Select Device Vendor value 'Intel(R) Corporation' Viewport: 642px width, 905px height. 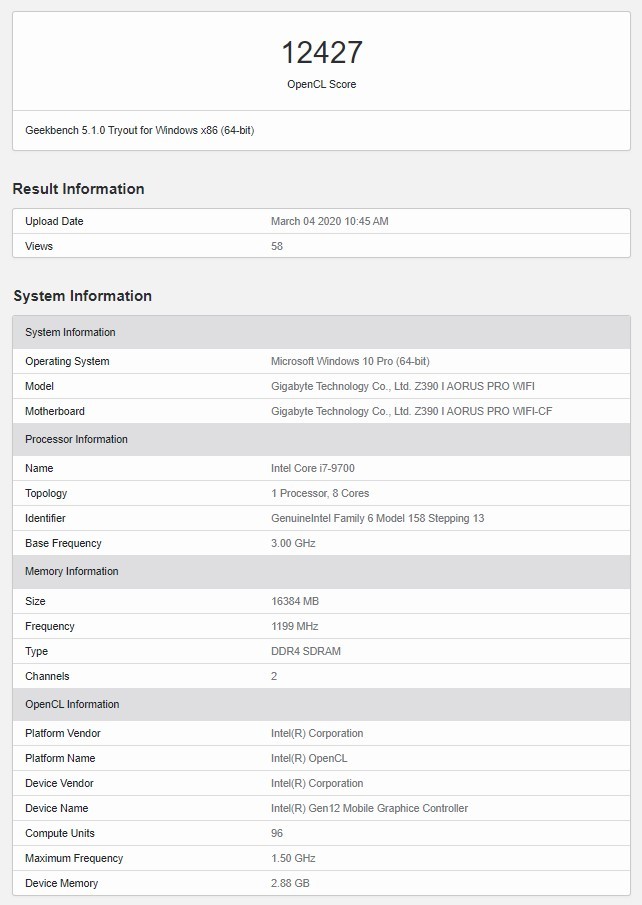(x=317, y=783)
